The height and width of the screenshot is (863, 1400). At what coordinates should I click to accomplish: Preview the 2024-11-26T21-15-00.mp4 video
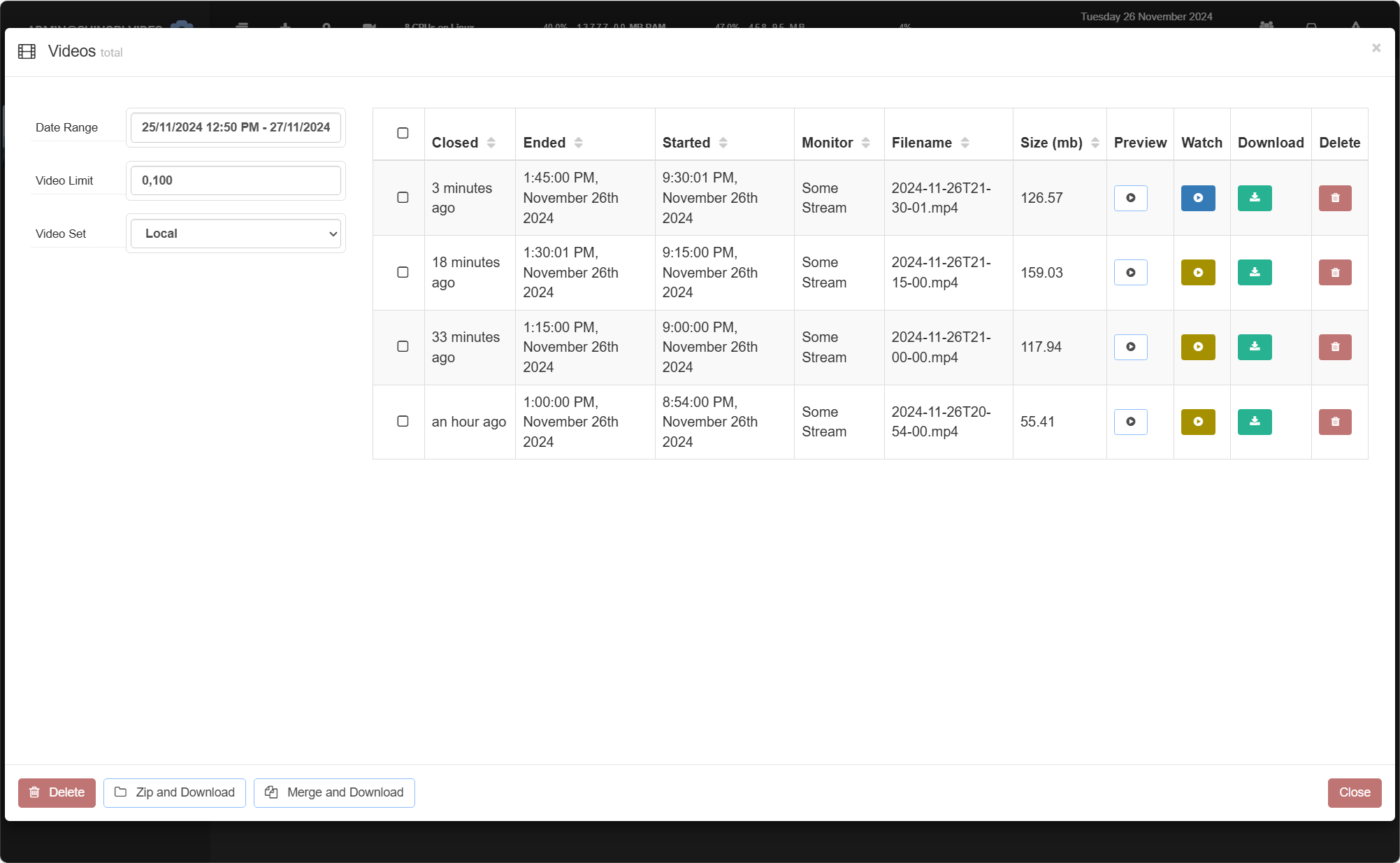point(1130,273)
